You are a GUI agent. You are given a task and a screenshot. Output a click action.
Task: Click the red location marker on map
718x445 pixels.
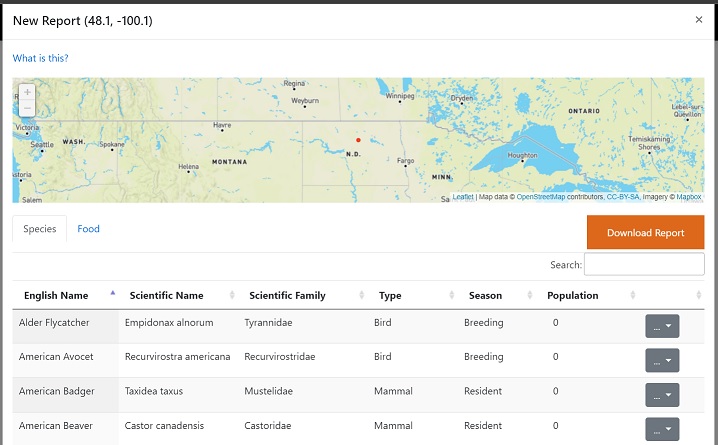coord(358,140)
